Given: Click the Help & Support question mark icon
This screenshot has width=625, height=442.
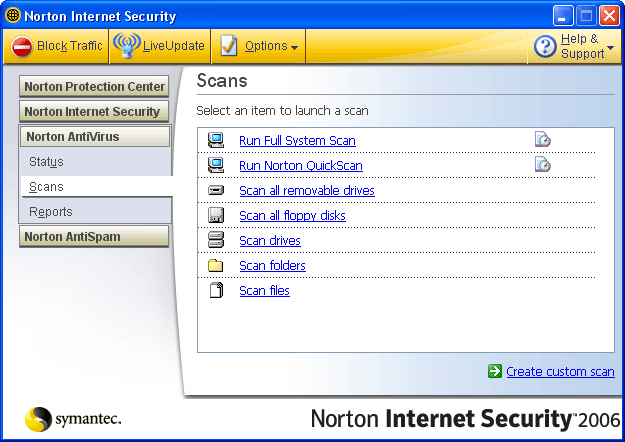Looking at the screenshot, I should 545,46.
